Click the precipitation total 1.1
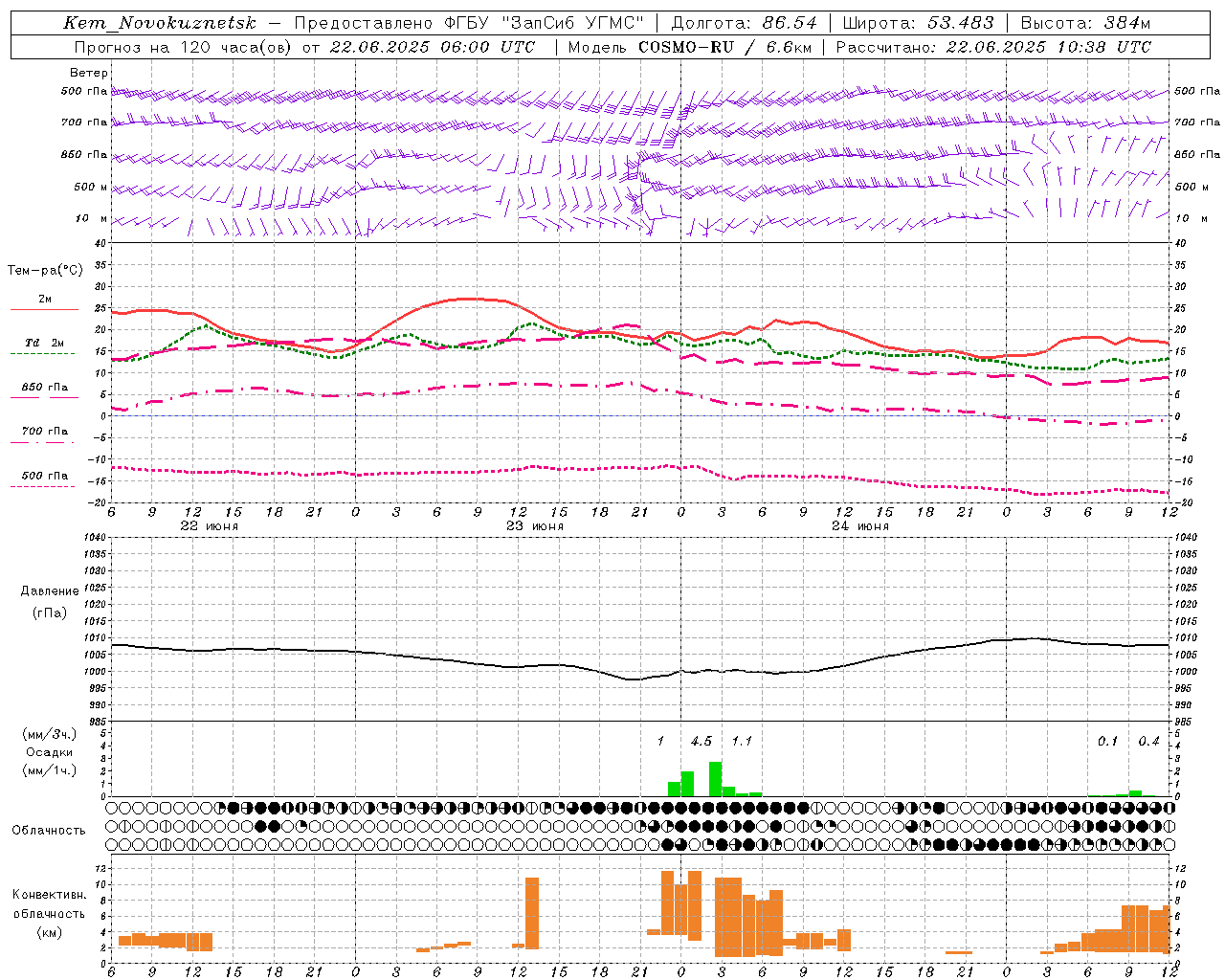 (742, 742)
